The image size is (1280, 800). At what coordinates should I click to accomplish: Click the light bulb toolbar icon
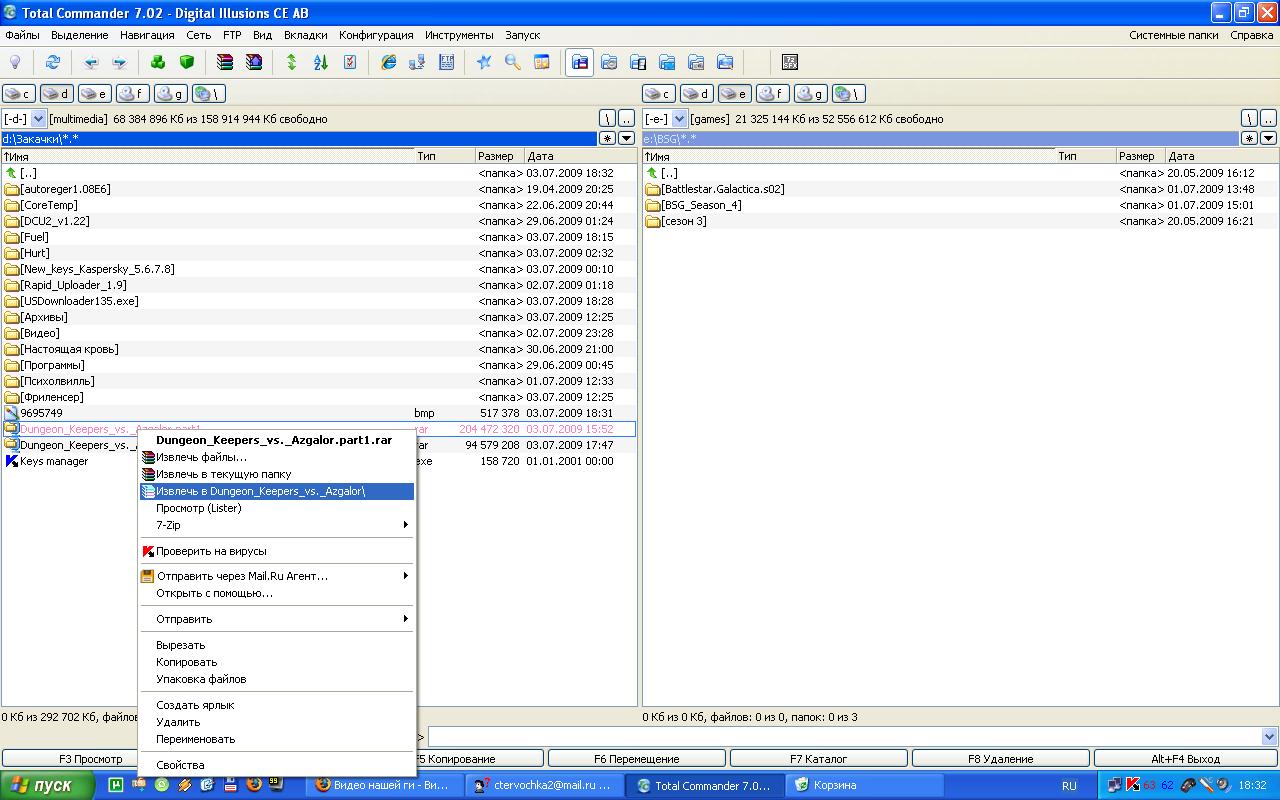(x=15, y=62)
